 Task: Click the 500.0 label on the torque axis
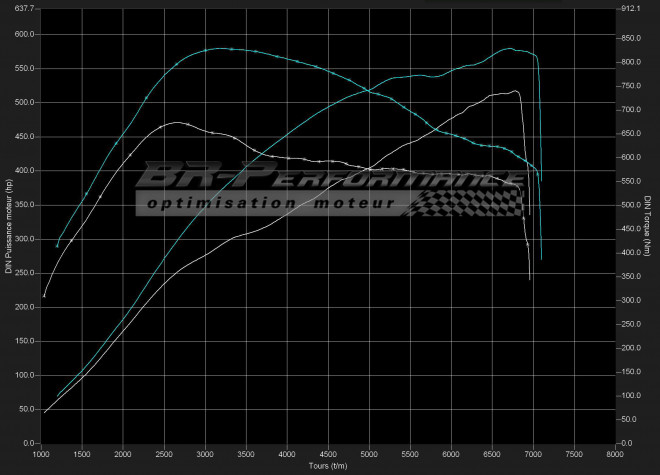tap(630, 205)
